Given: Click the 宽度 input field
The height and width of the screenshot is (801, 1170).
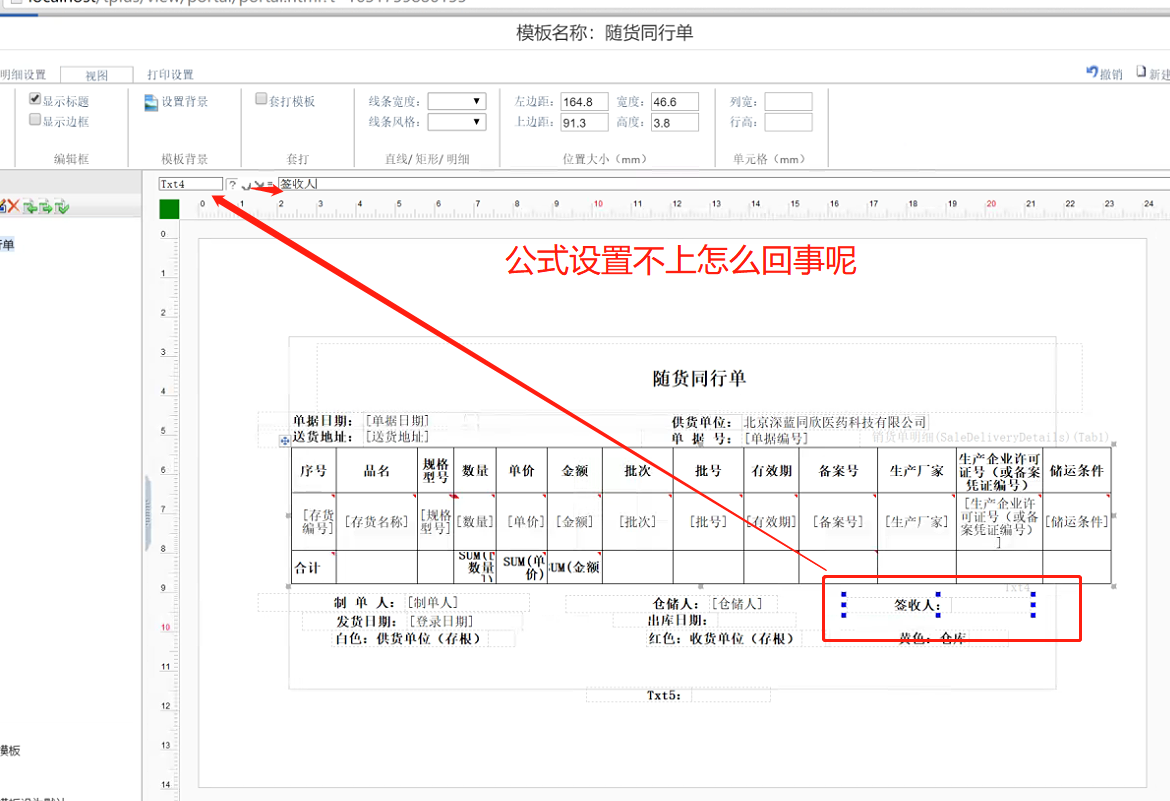Looking at the screenshot, I should click(675, 102).
